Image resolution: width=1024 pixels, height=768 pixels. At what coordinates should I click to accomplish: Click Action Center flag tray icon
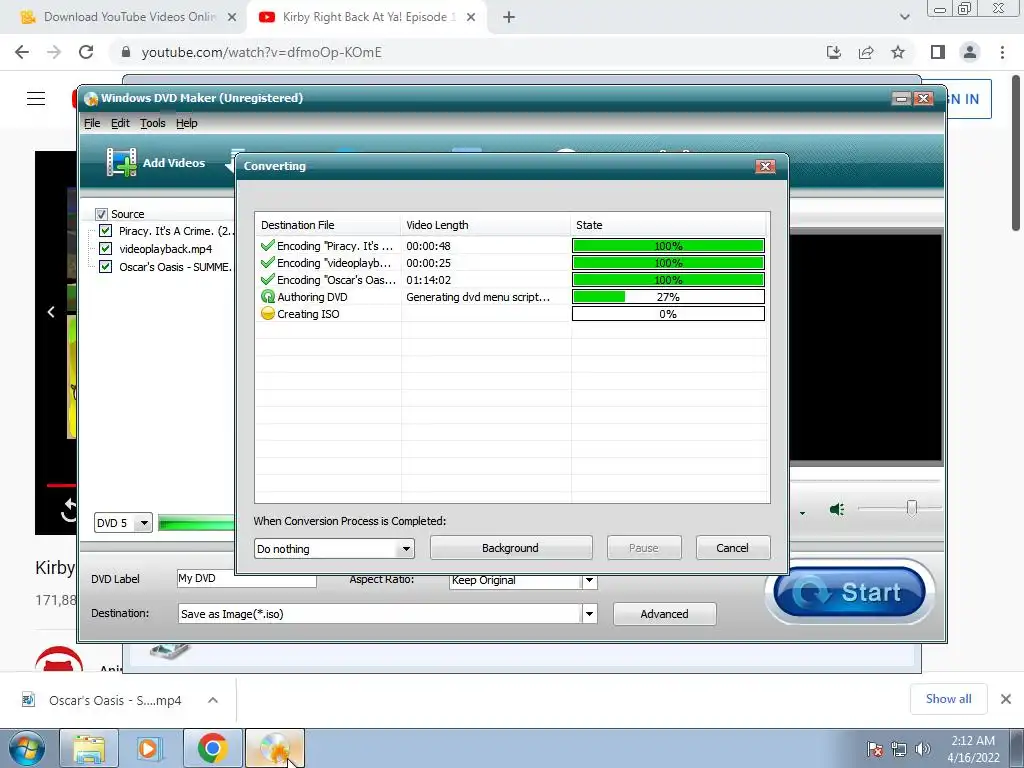point(875,749)
